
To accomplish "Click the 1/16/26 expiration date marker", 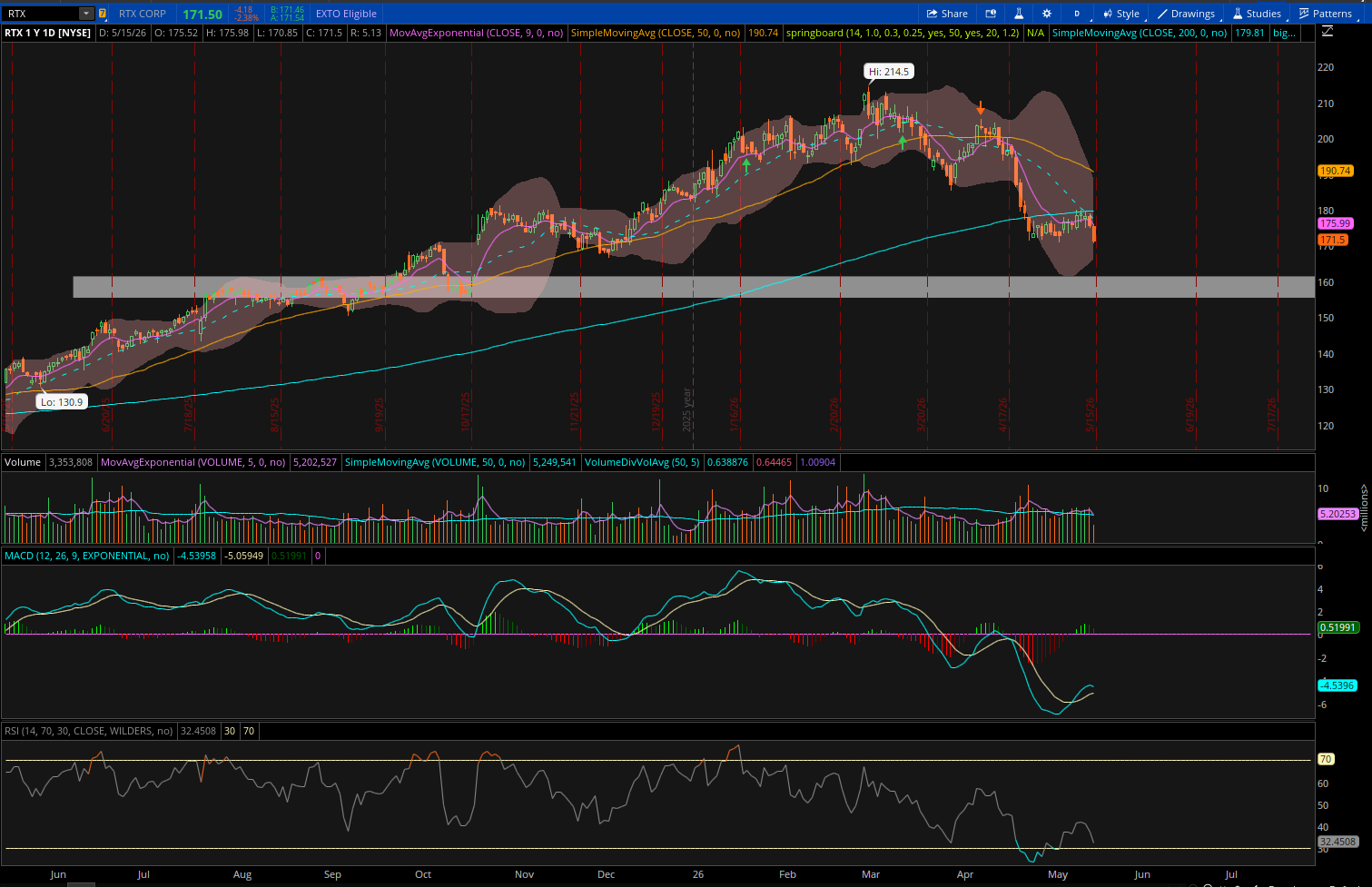I will click(x=735, y=416).
